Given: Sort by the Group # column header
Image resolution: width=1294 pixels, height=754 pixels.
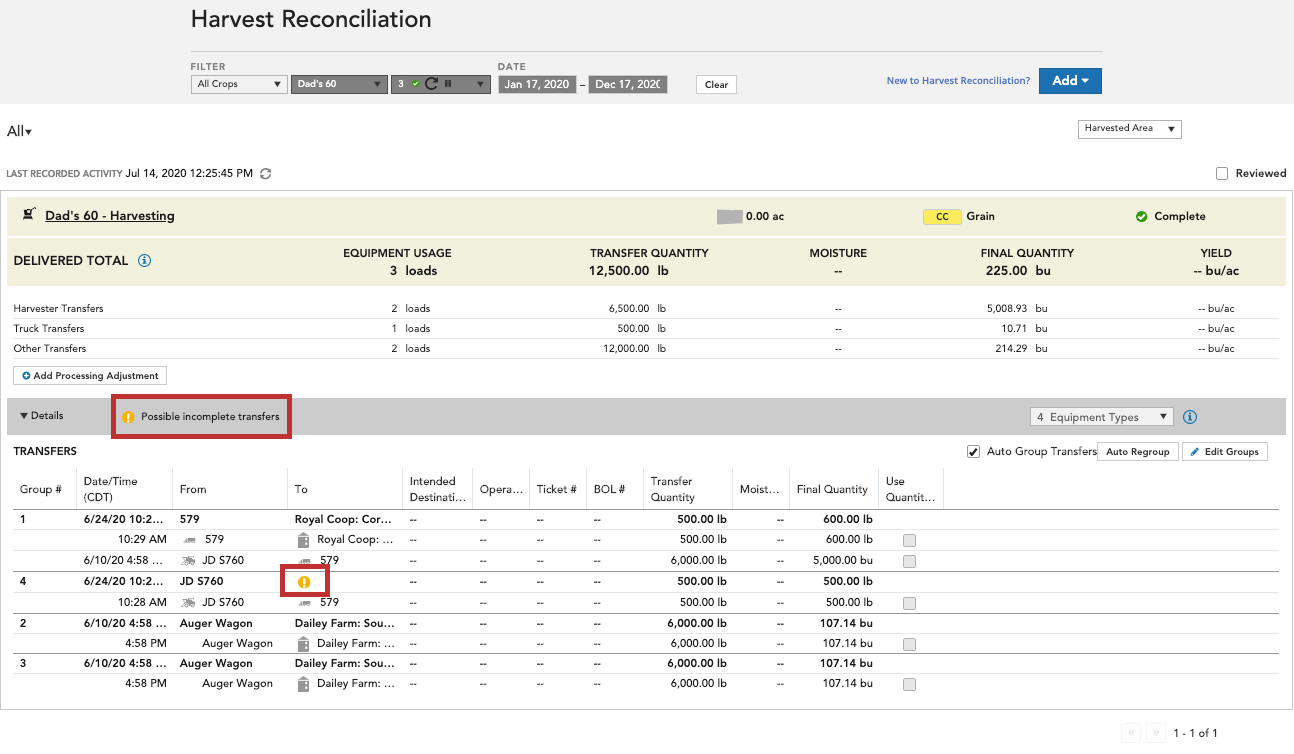Looking at the screenshot, I should coord(41,489).
